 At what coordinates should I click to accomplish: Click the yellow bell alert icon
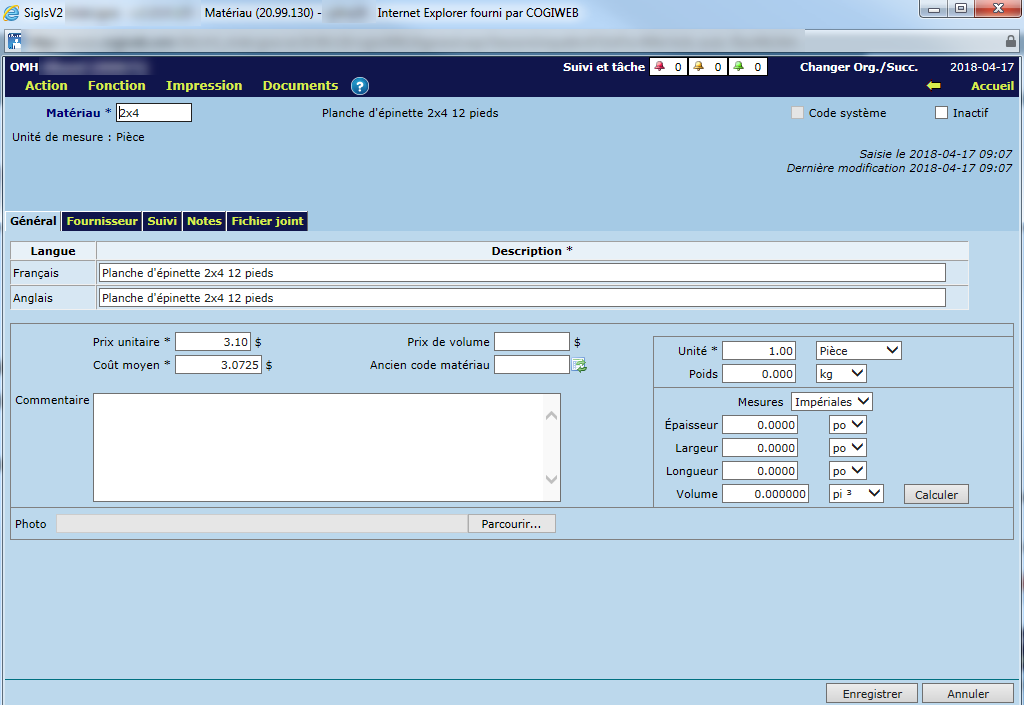pyautogui.click(x=699, y=67)
